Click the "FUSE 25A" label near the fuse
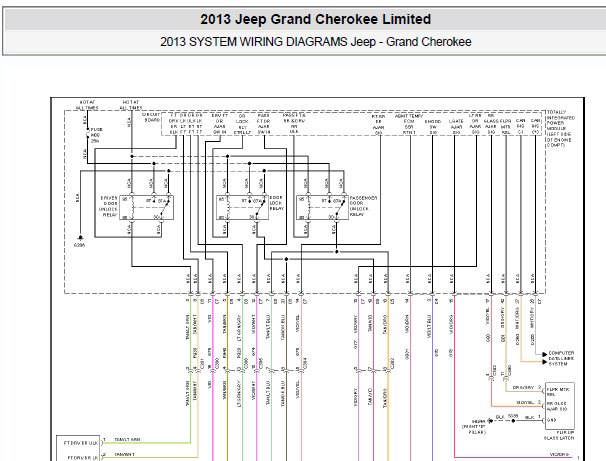 (x=96, y=135)
